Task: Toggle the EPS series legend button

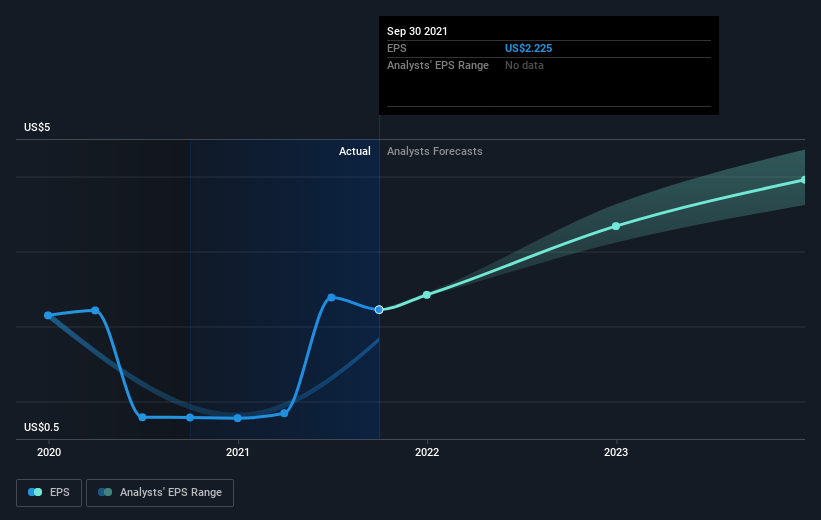Action: [x=48, y=493]
